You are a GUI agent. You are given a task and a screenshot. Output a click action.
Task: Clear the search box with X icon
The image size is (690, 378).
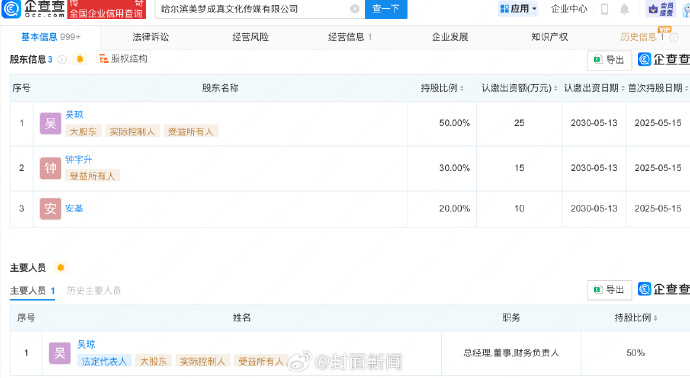(355, 9)
